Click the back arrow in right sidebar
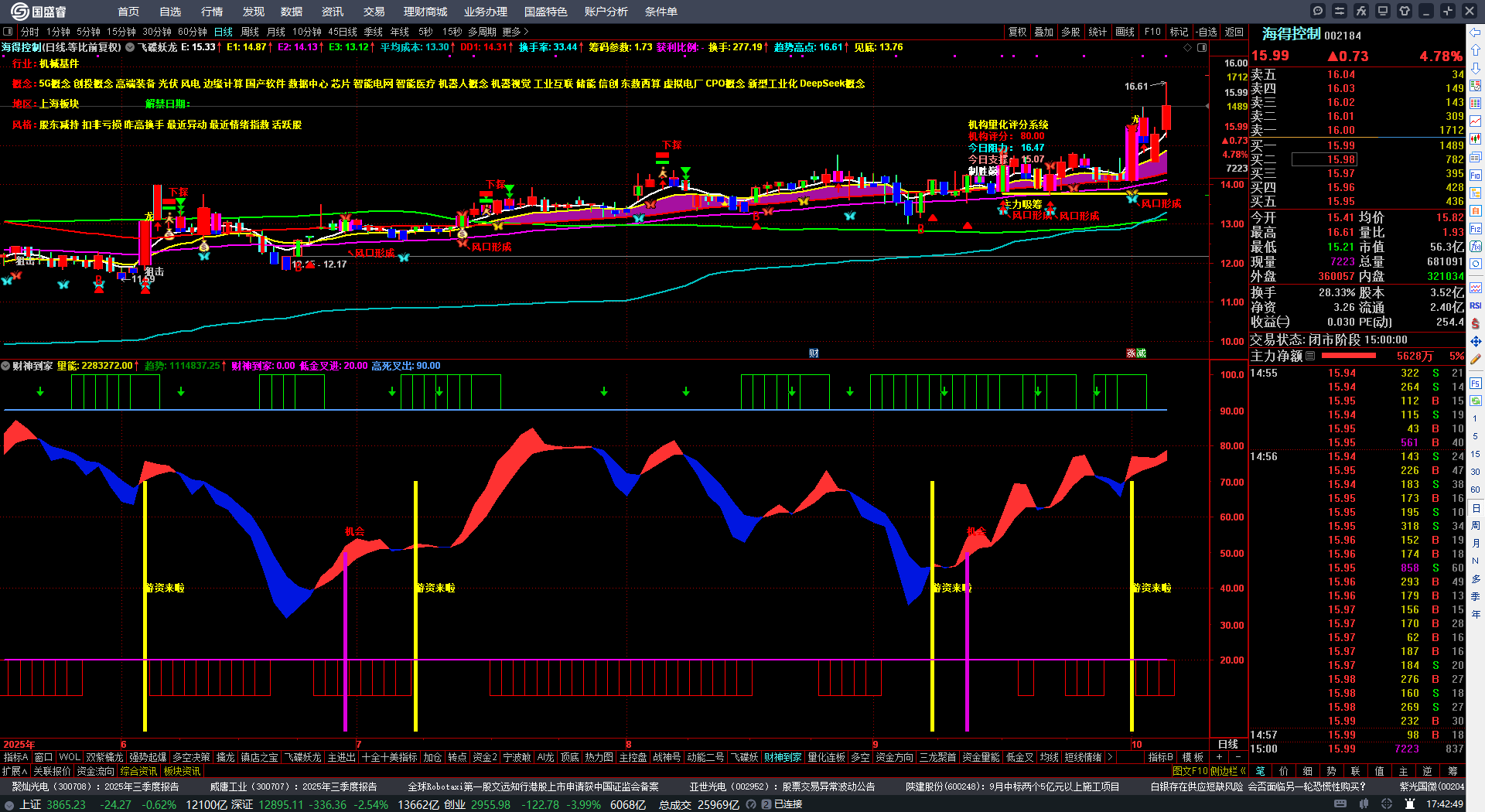Image resolution: width=1485 pixels, height=812 pixels. point(1476,32)
